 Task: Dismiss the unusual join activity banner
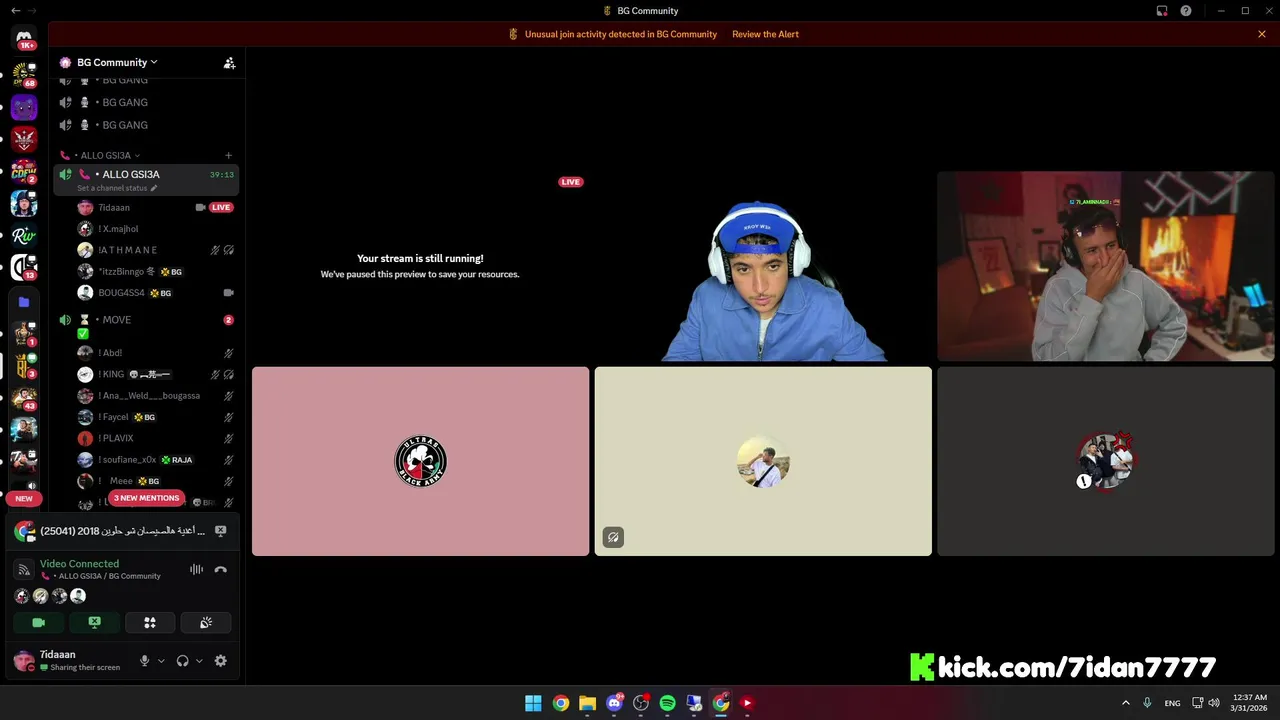tap(1262, 34)
